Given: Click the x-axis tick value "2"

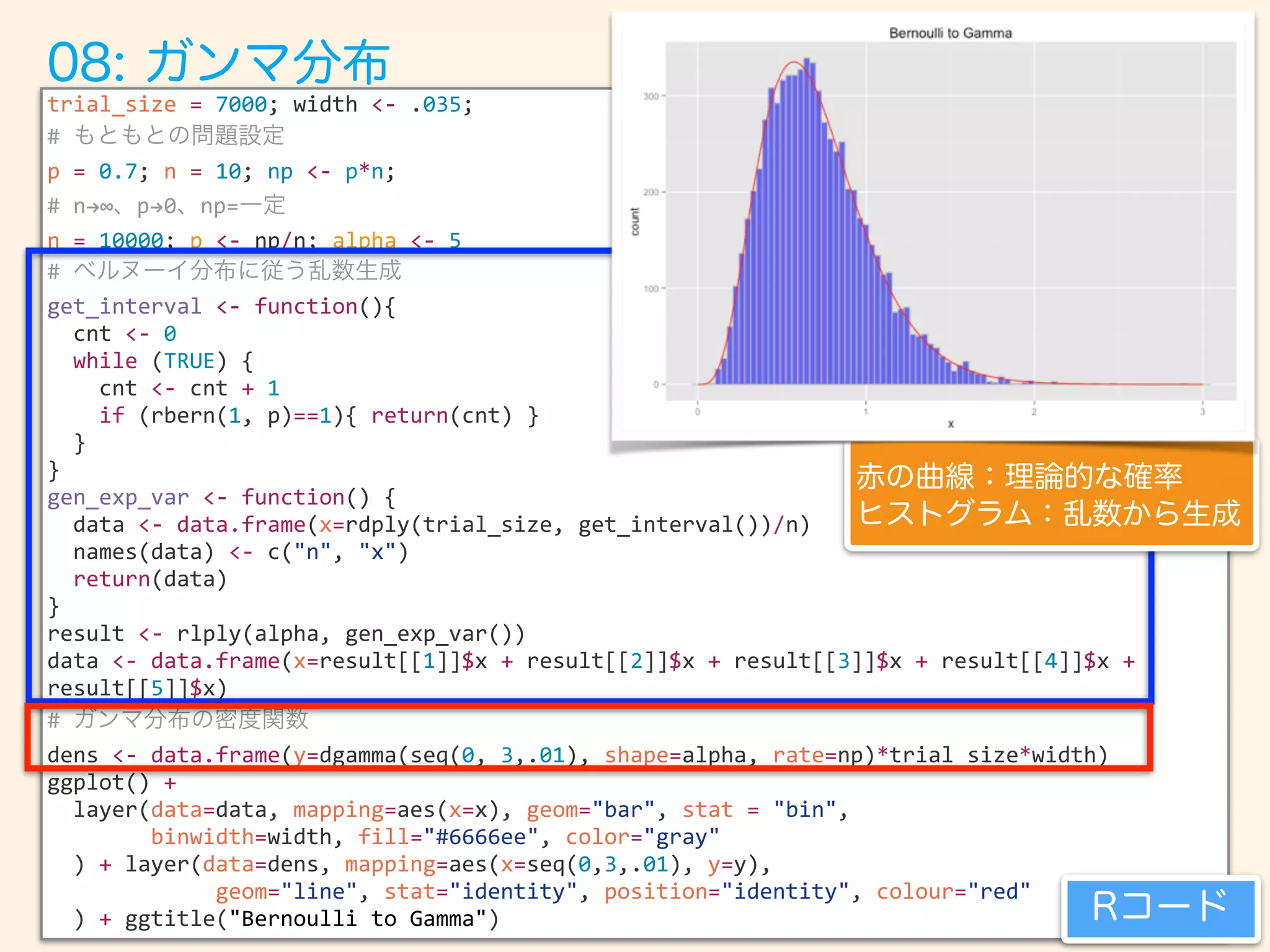Looking at the screenshot, I should pyautogui.click(x=1034, y=412).
